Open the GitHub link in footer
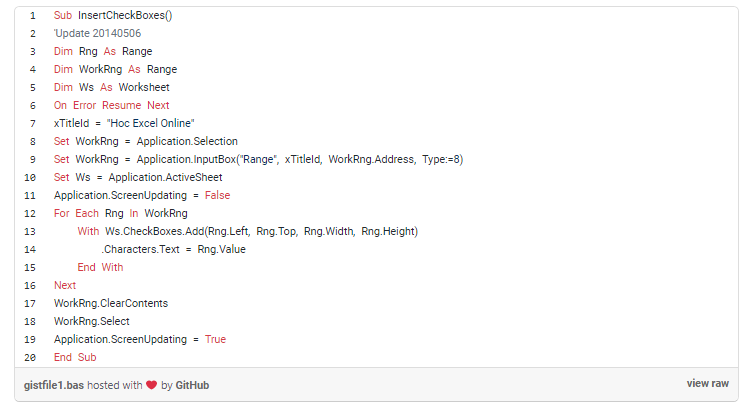This screenshot has height=407, width=748. click(192, 385)
